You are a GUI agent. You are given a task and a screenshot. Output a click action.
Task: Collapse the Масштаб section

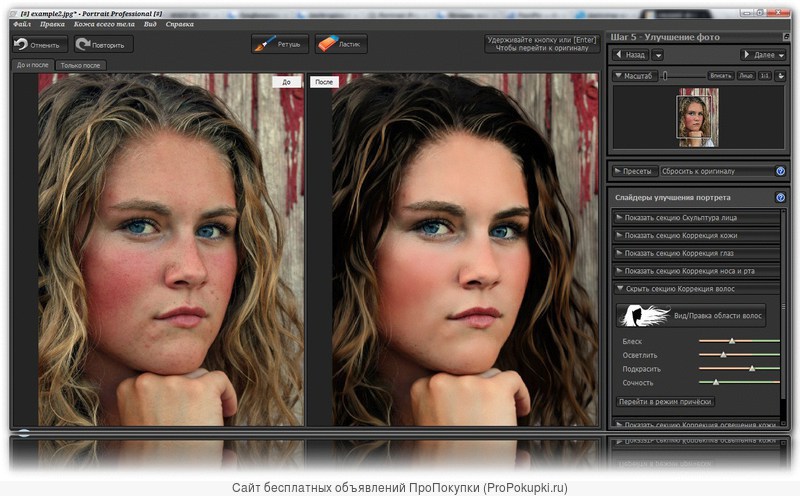635,76
